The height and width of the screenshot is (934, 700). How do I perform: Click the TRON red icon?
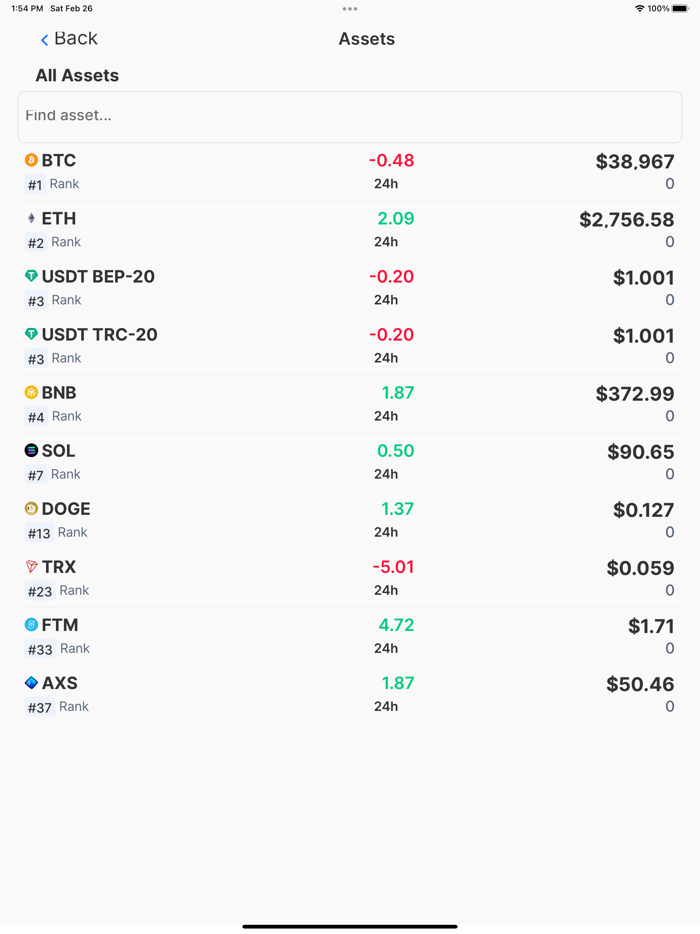(29, 567)
